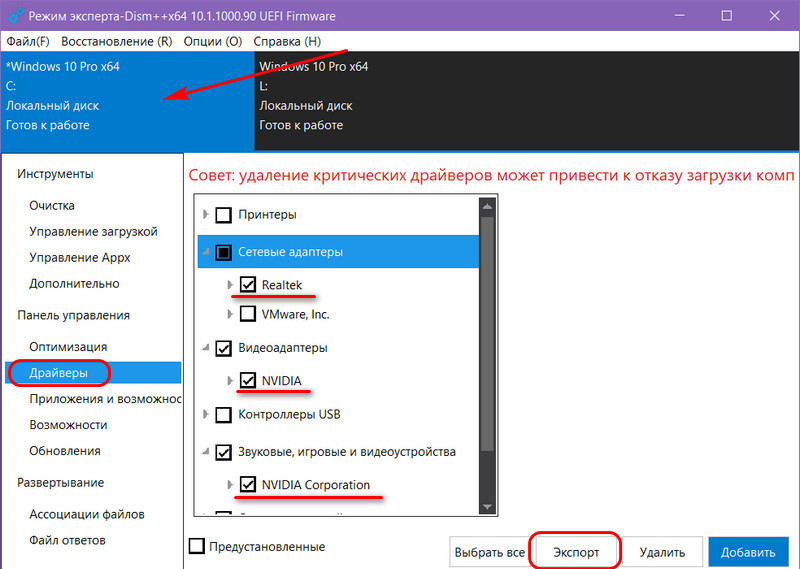Image resolution: width=800 pixels, height=569 pixels.
Task: Click the Dism++ gear icon in title bar
Action: tap(16, 15)
